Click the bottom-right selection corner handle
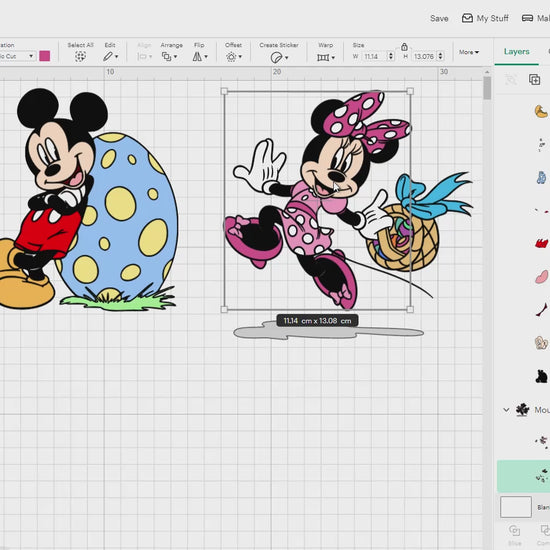550x550 pixels. [x=410, y=309]
